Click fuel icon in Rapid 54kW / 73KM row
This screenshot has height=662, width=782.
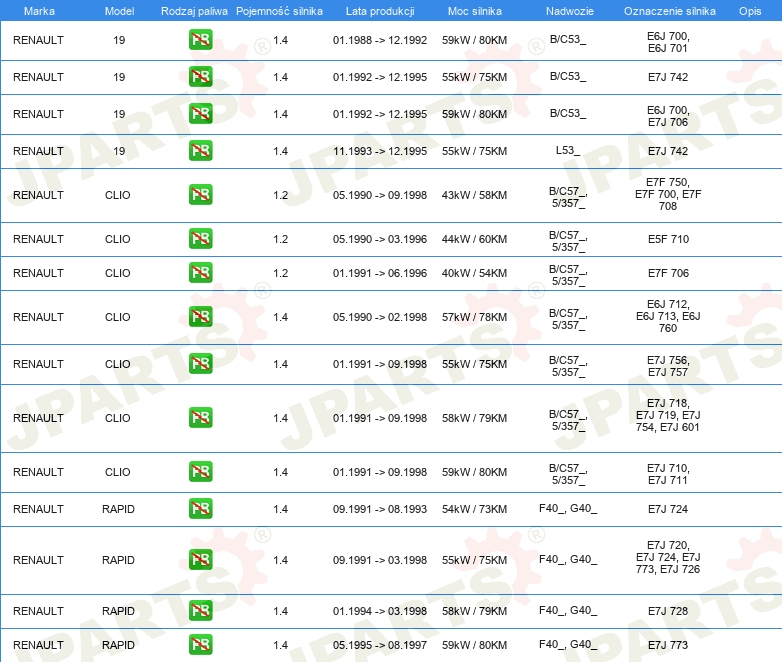[200, 508]
